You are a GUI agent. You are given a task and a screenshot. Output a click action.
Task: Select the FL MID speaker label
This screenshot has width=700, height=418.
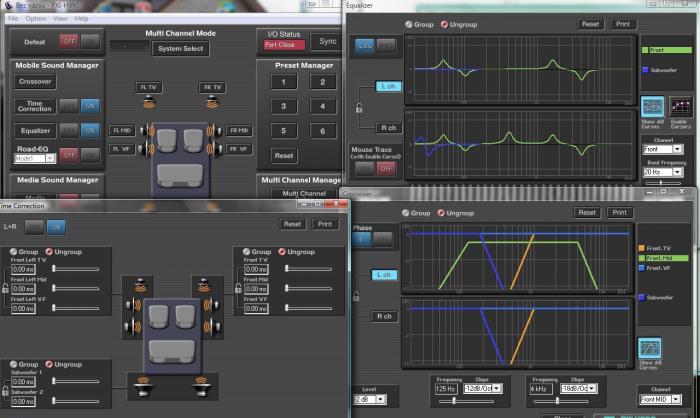122,130
